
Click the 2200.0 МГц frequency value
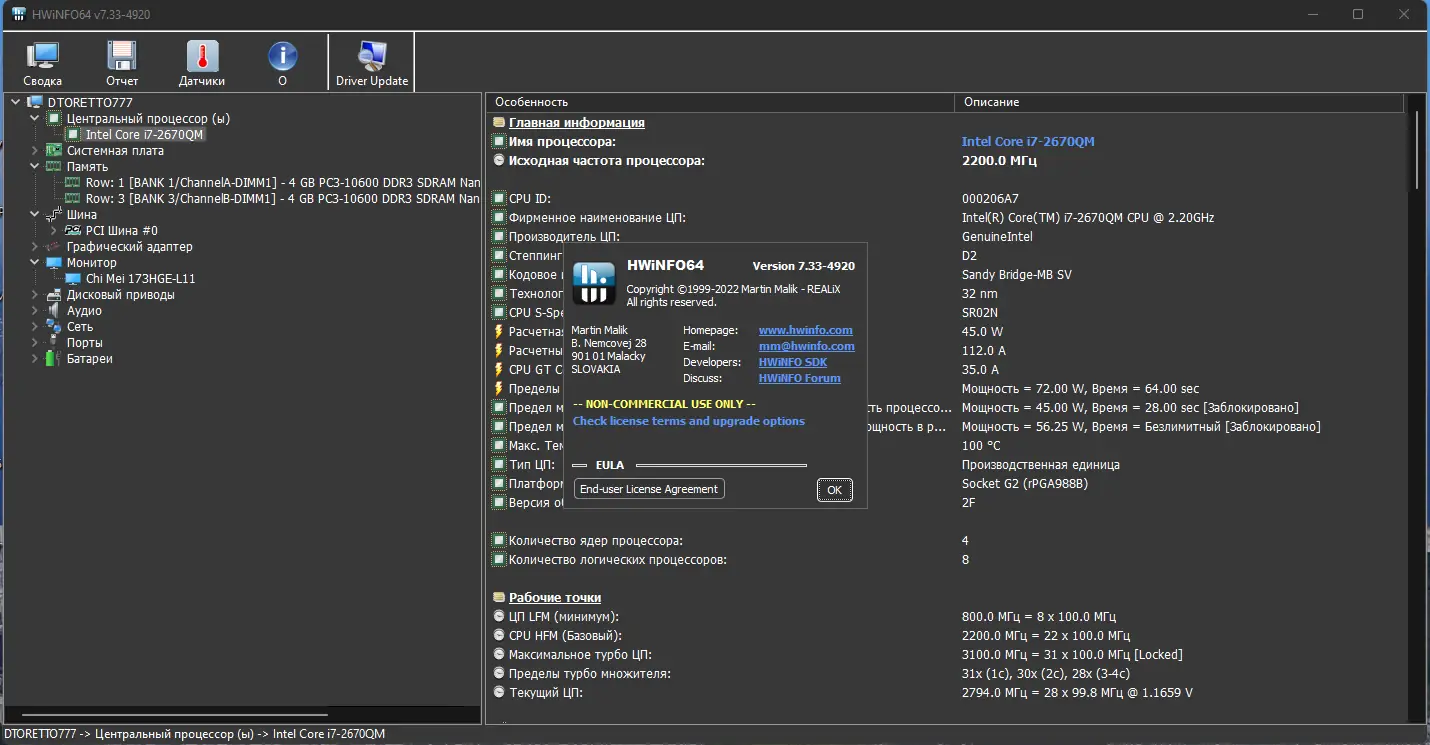click(999, 160)
